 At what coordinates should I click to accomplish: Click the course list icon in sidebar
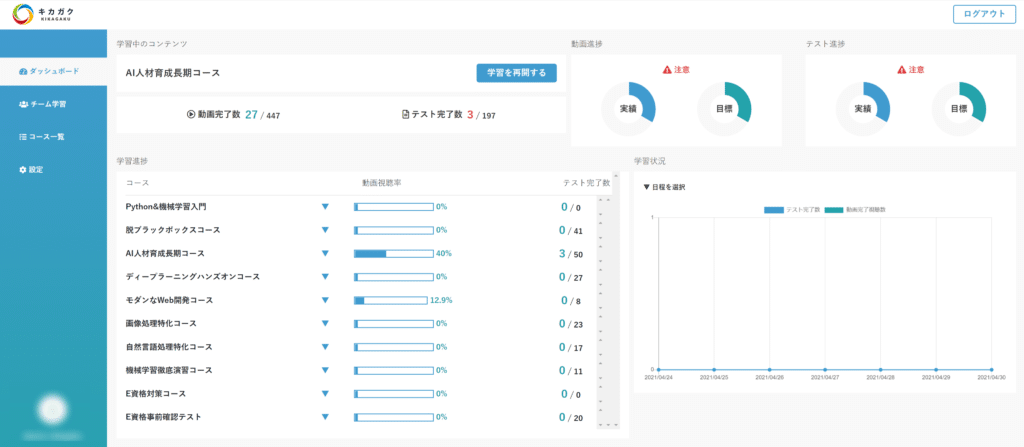click(23, 137)
